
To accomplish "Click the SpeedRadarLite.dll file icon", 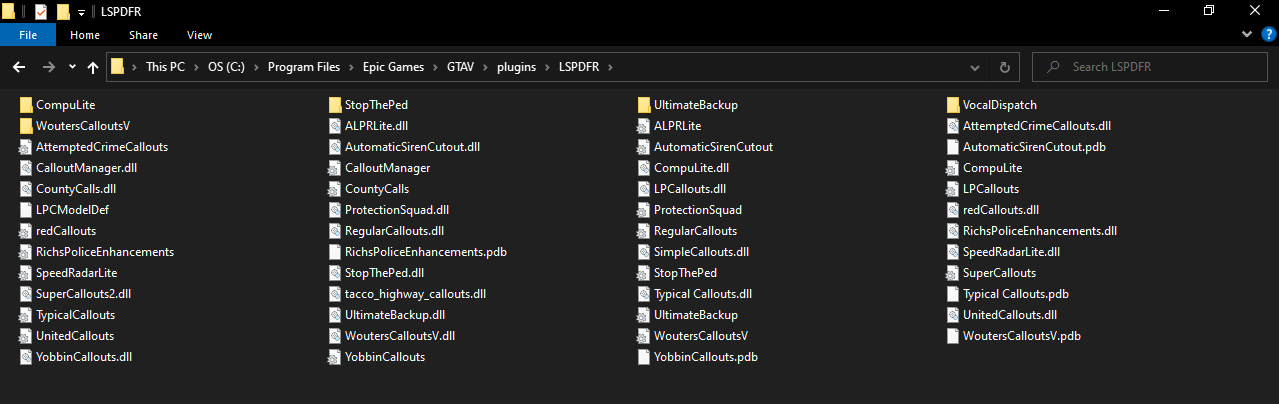I will 953,252.
